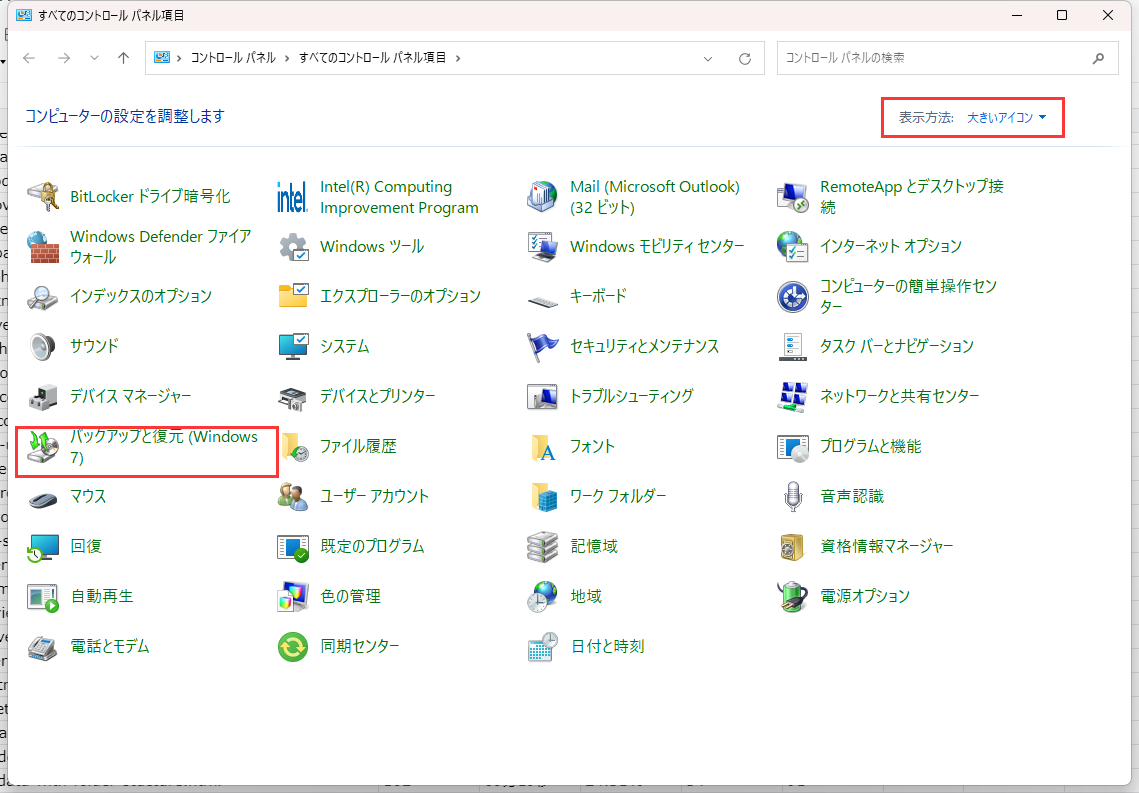Open the 電源オプション battery icon
The width and height of the screenshot is (1139, 793).
[x=792, y=597]
